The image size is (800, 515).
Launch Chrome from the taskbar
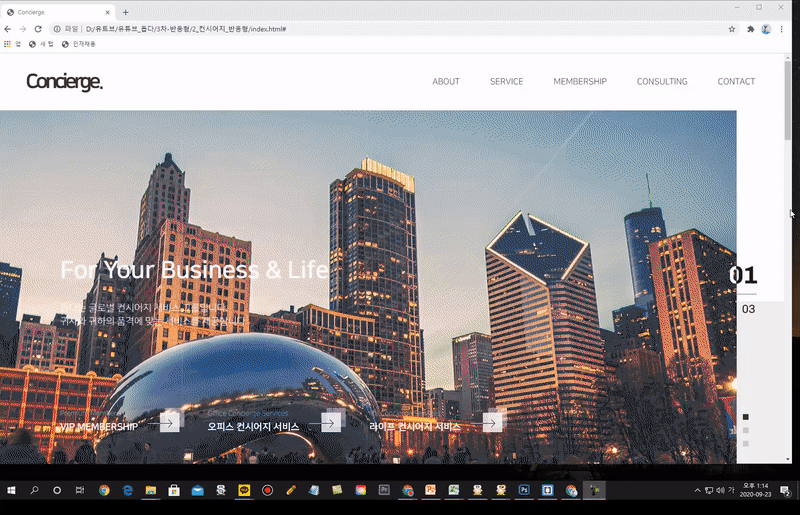tap(104, 491)
